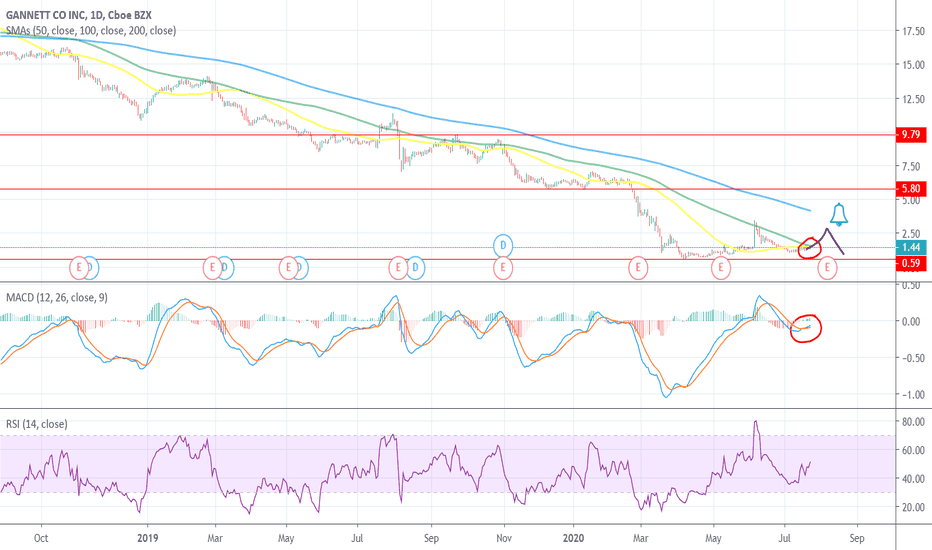Open earnings marker E near Aug 2019
This screenshot has height=550, width=932.
point(398,268)
